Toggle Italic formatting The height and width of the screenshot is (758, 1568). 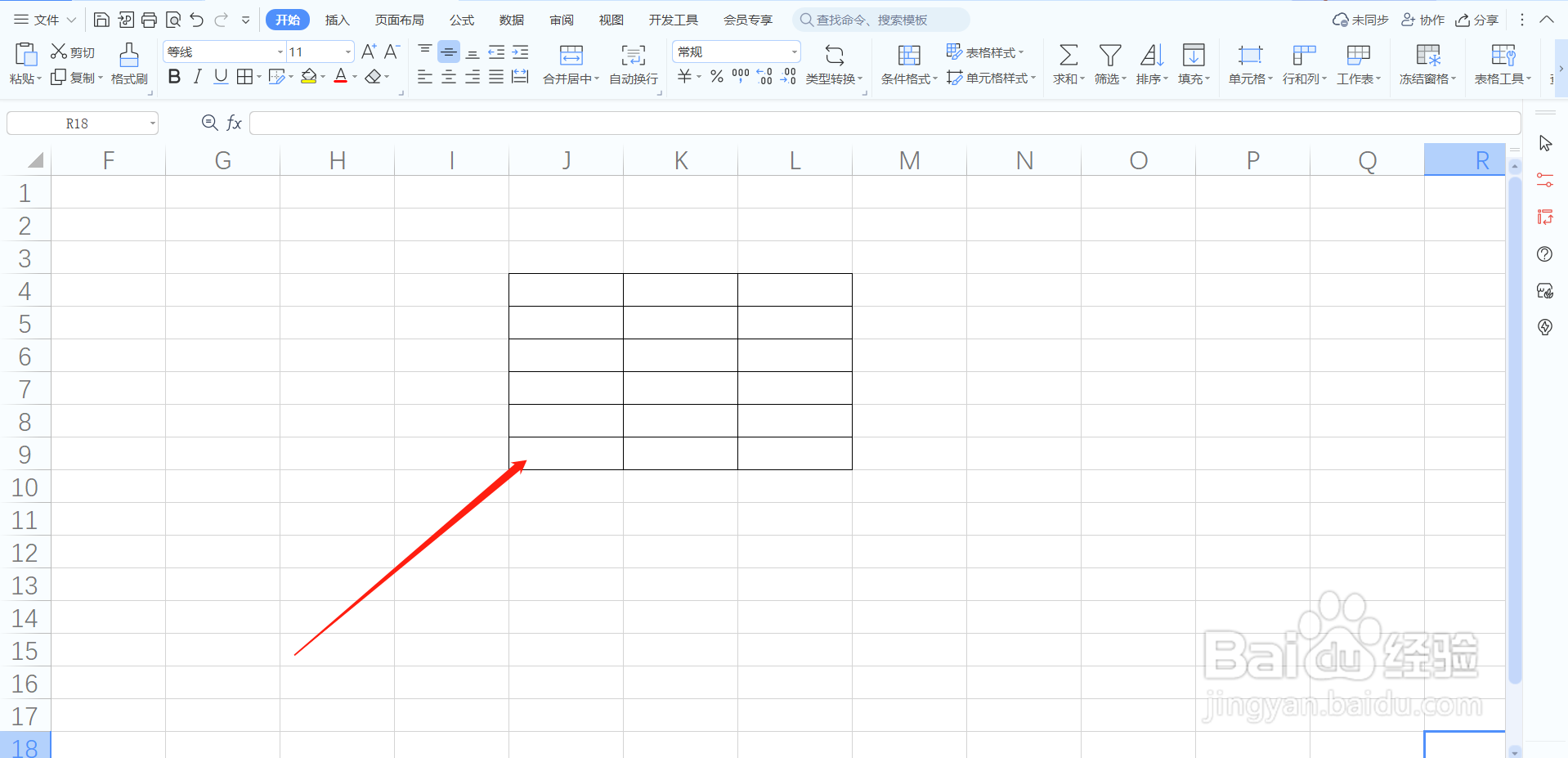click(x=197, y=77)
